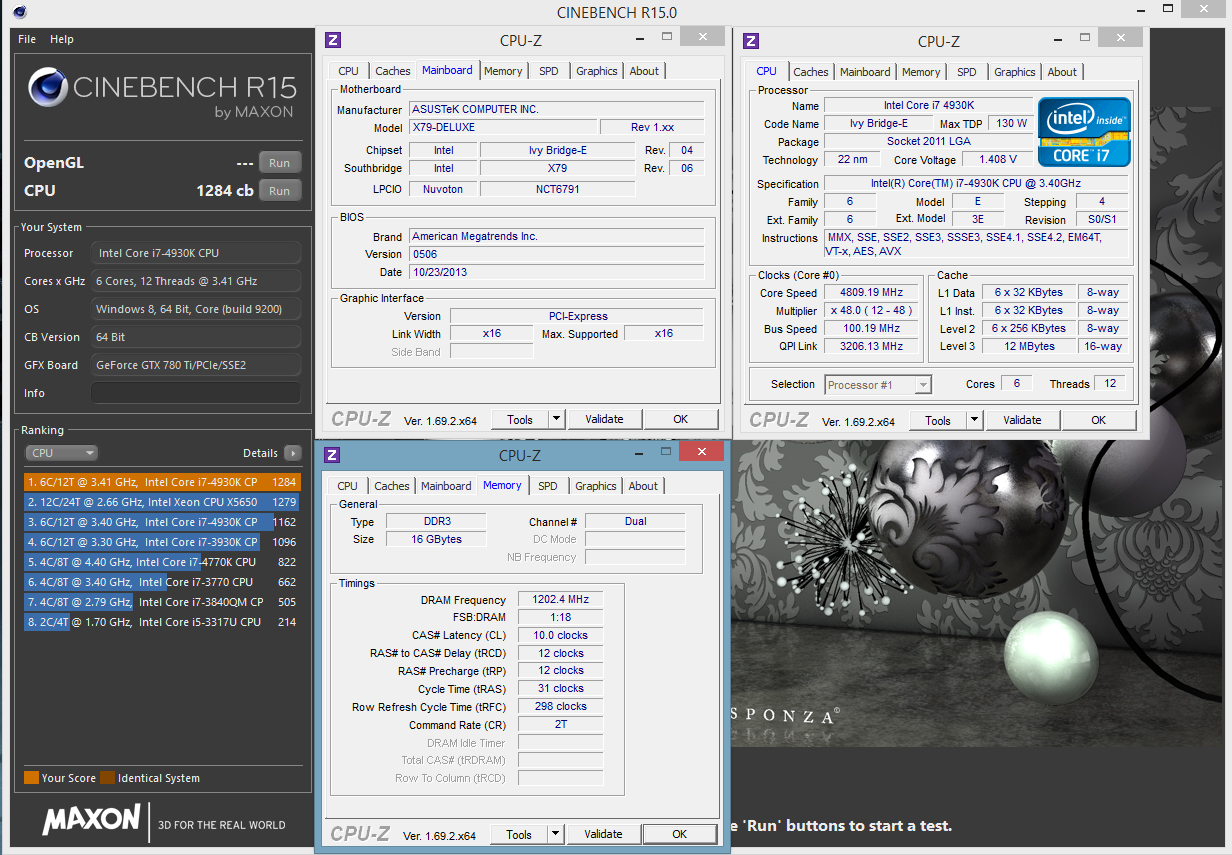Click the CPU-Z CPU window's purple Z icon
Screen dimensions: 1232x855
point(751,41)
